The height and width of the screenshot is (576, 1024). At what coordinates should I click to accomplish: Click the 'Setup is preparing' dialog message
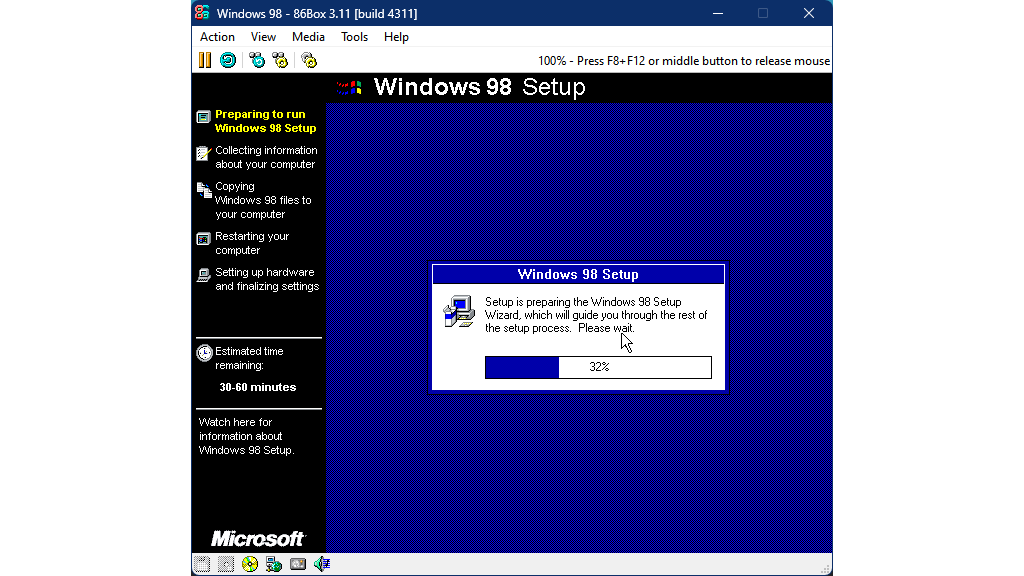[x=596, y=315]
